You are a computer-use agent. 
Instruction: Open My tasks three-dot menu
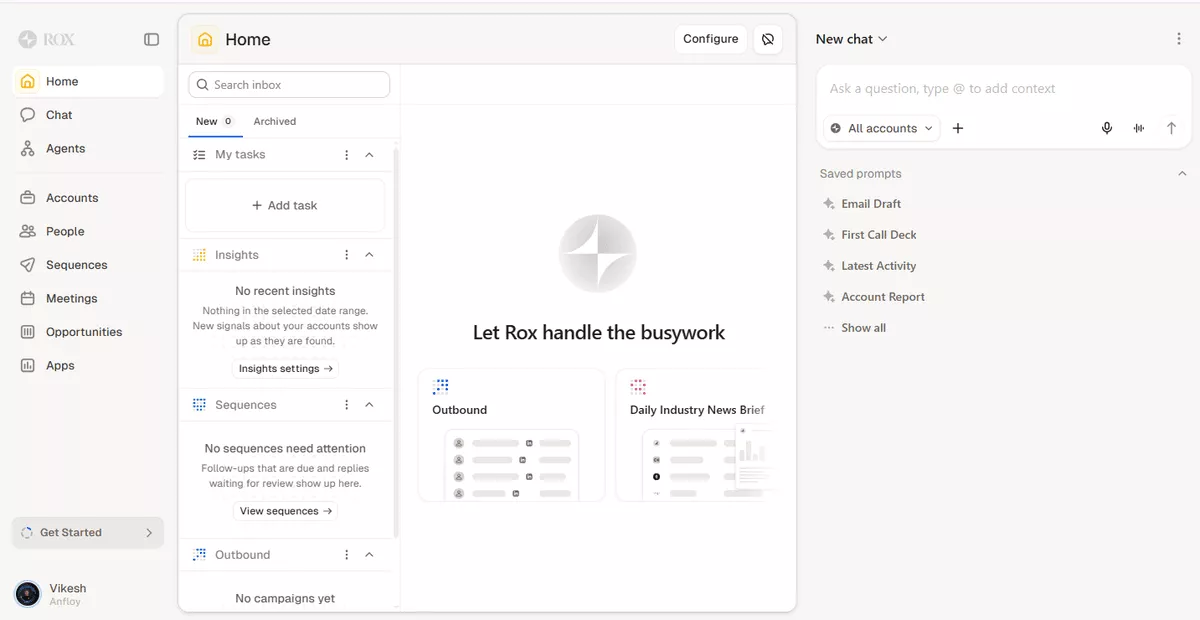pyautogui.click(x=347, y=155)
